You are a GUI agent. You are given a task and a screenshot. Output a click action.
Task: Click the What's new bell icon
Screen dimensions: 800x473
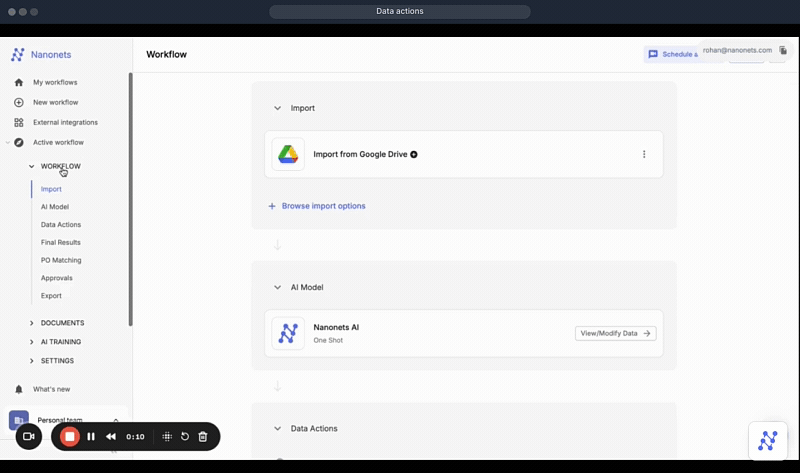pyautogui.click(x=18, y=389)
